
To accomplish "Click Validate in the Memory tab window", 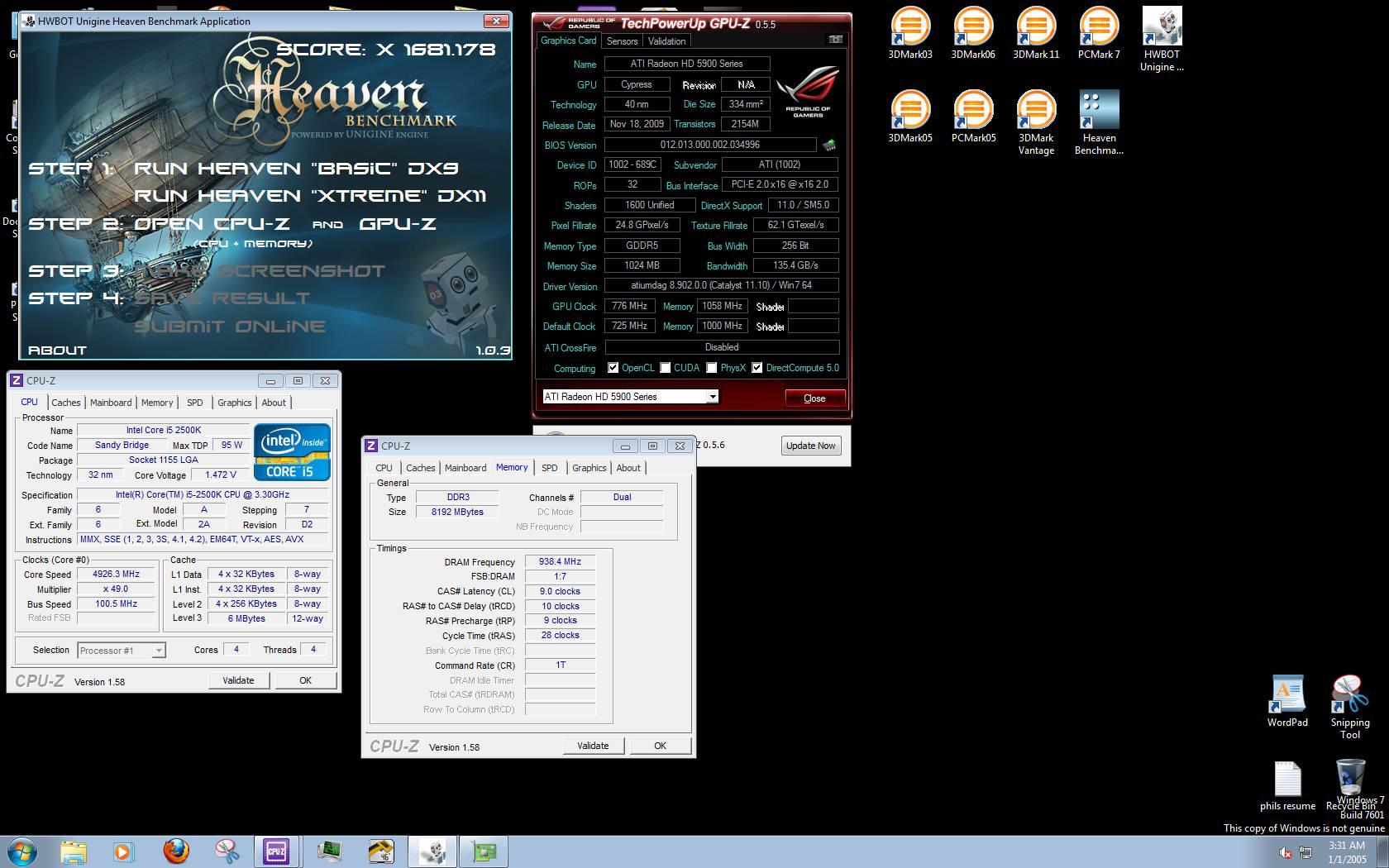I will 593,746.
